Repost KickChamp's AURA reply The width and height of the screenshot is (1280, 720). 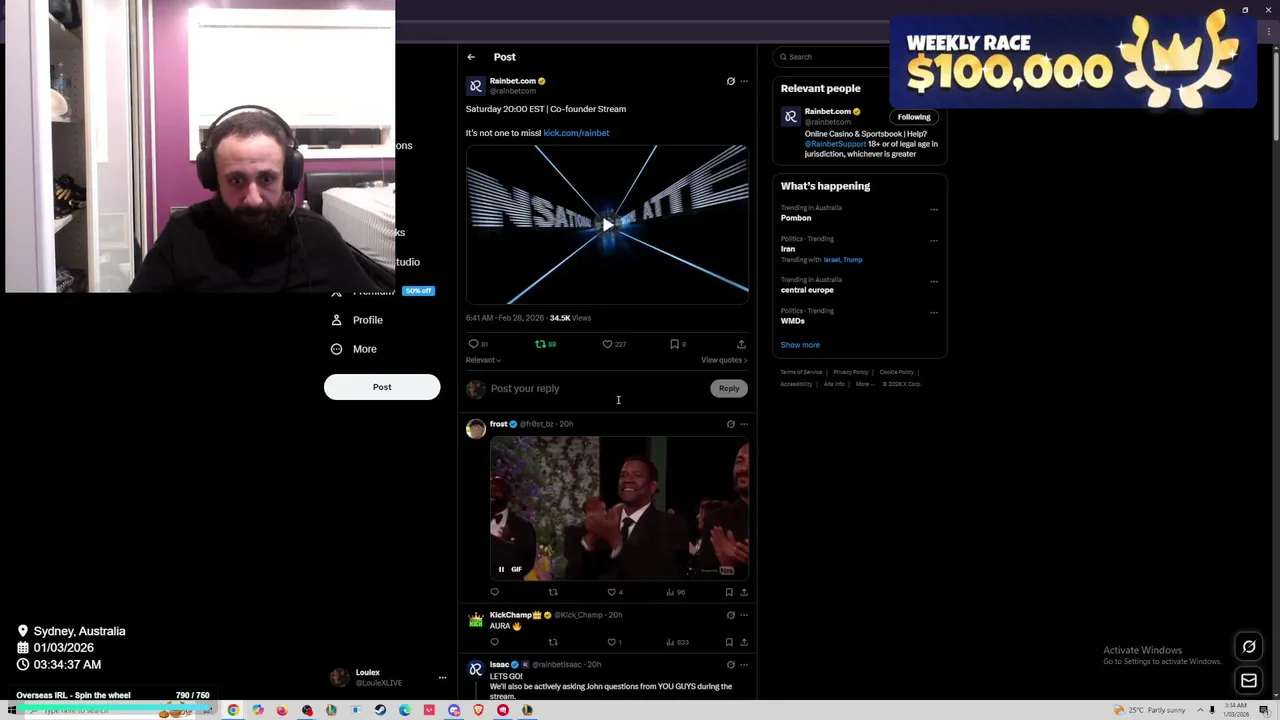point(552,642)
